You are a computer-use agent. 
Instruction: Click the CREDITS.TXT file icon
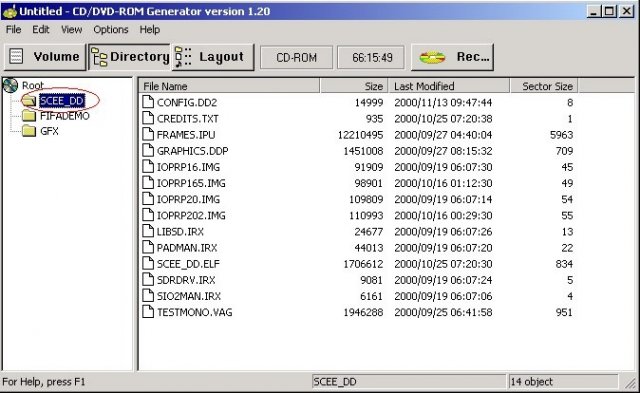pyautogui.click(x=148, y=118)
